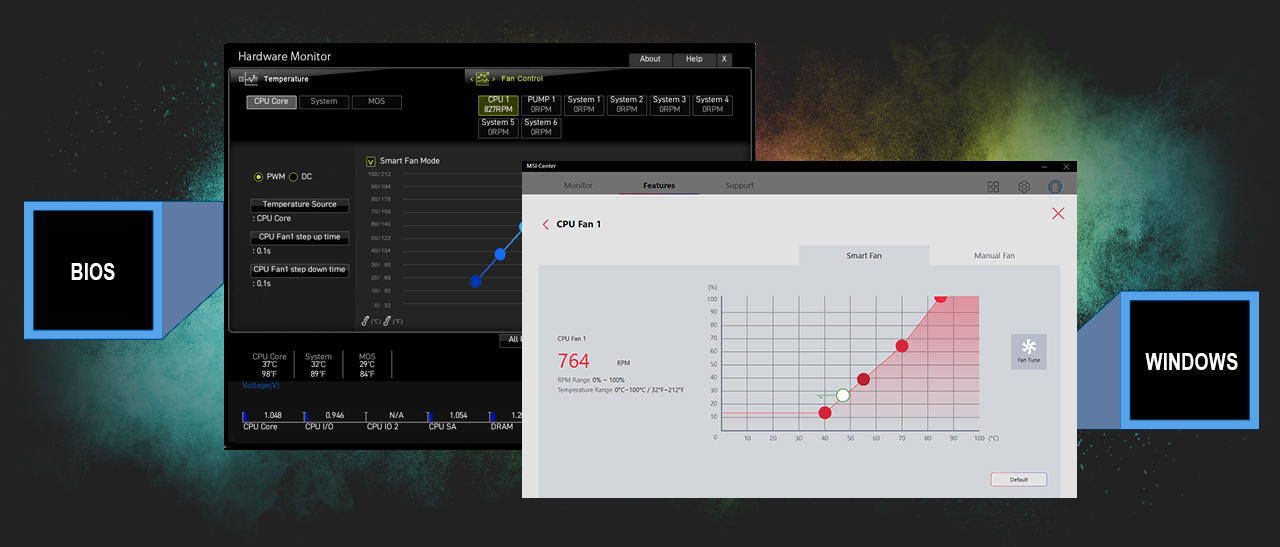Viewport: 1280px width, 547px height.
Task: Click the Temperature waveform icon
Action: click(x=250, y=79)
